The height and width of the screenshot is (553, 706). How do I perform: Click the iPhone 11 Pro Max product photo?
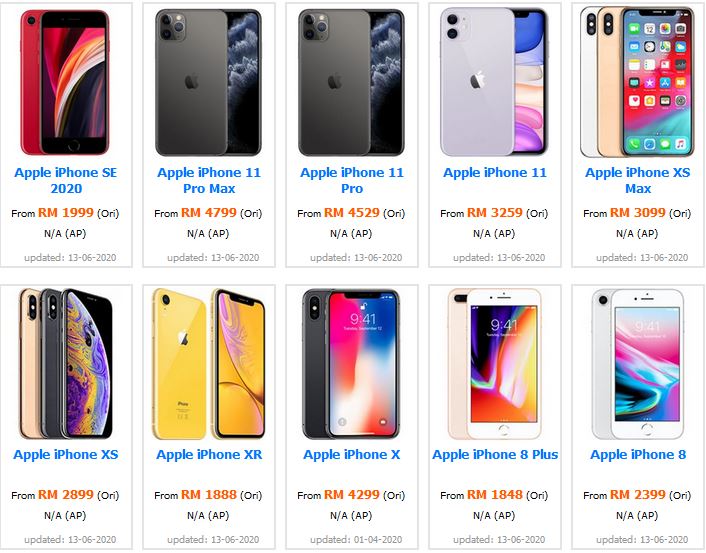[208, 82]
